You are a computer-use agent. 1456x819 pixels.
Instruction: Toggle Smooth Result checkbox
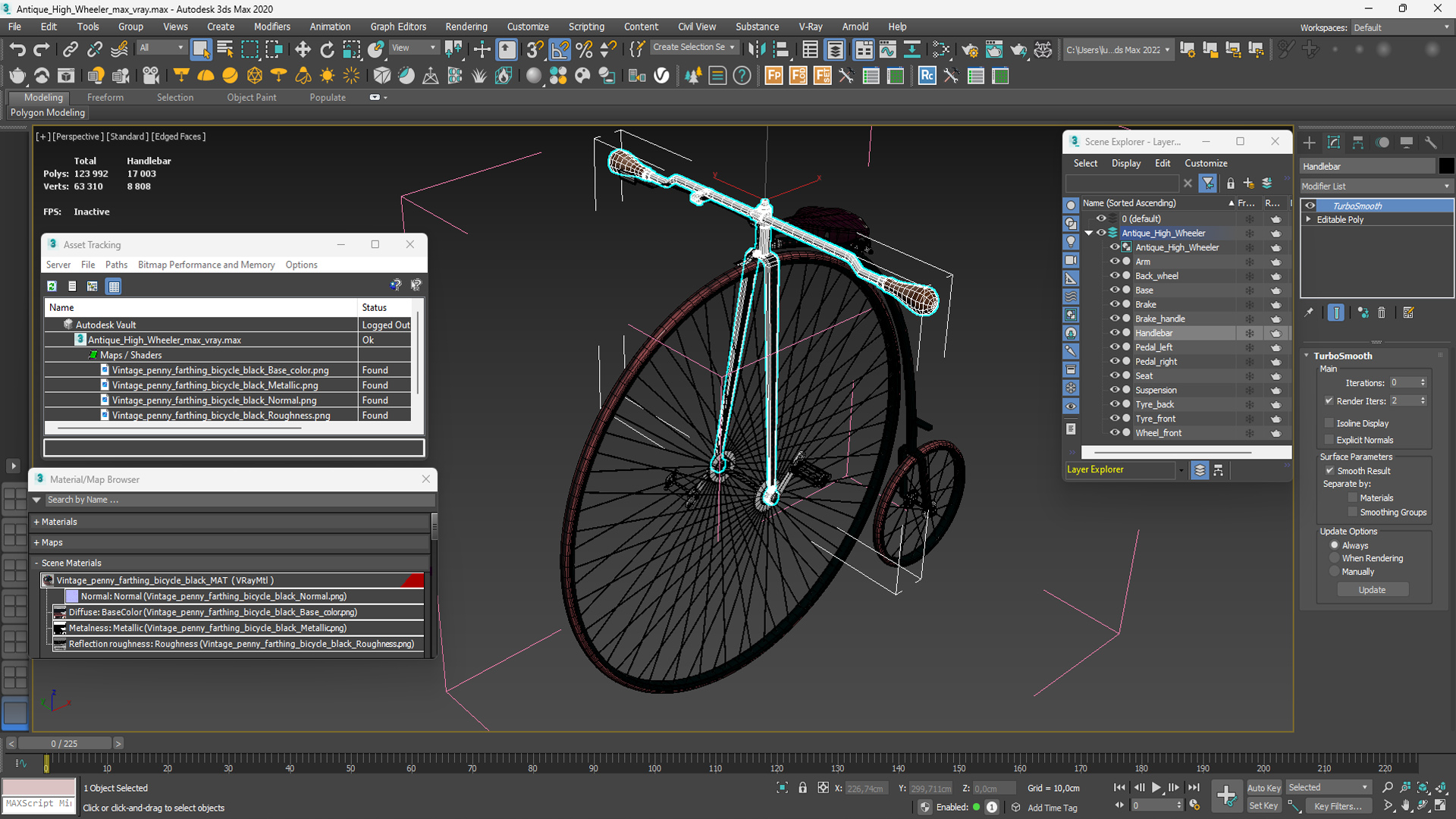pyautogui.click(x=1329, y=471)
